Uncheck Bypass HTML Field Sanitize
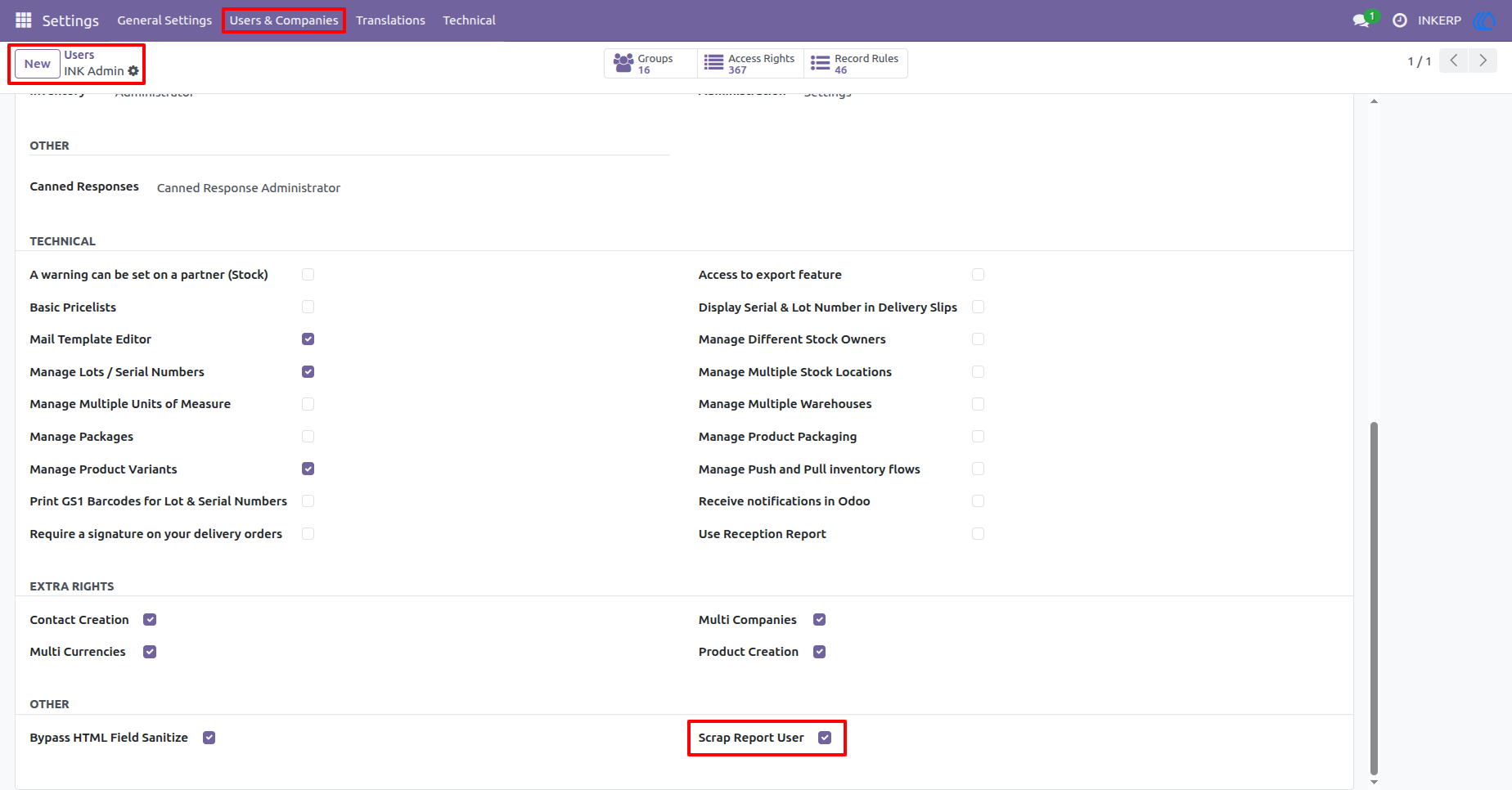 (209, 738)
